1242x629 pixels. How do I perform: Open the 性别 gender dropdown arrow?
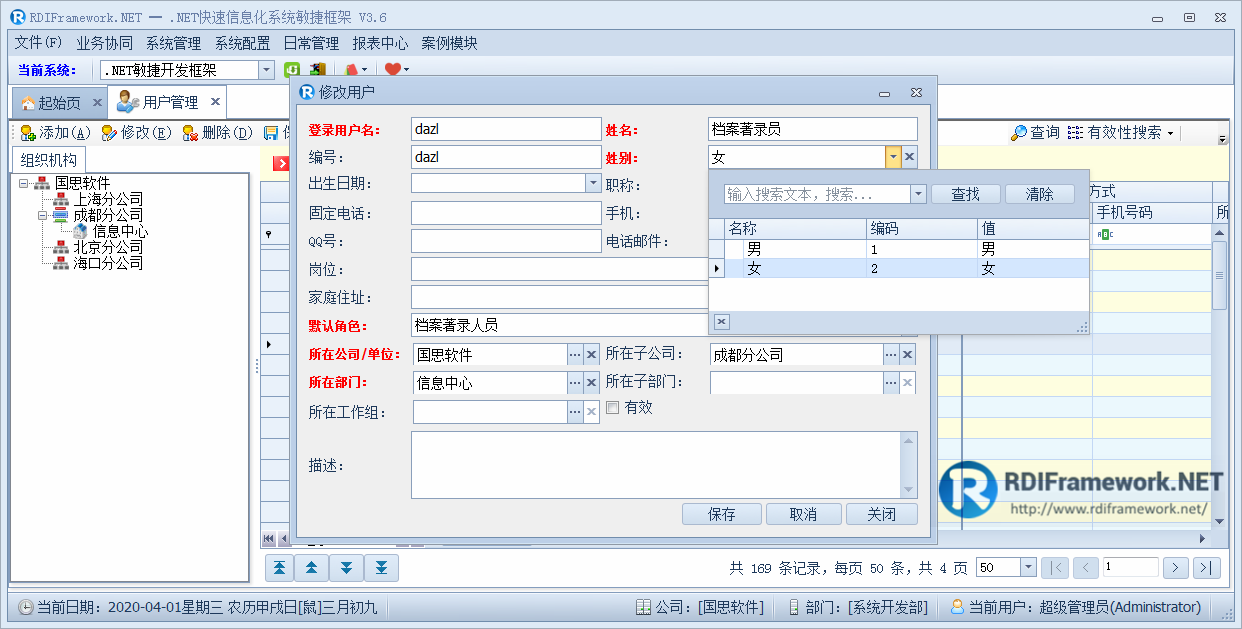point(895,156)
